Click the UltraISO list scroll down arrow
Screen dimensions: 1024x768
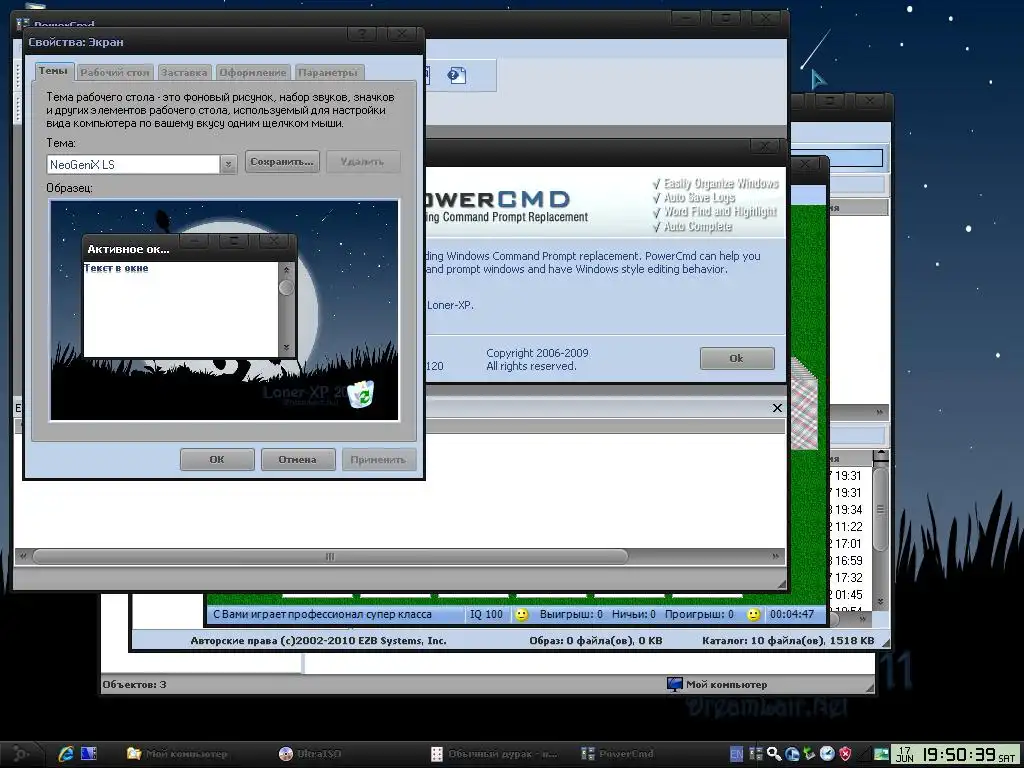[x=880, y=601]
